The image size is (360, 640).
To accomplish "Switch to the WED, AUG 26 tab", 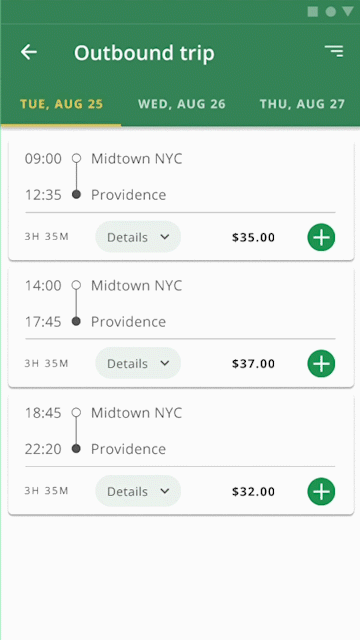I will tap(182, 104).
